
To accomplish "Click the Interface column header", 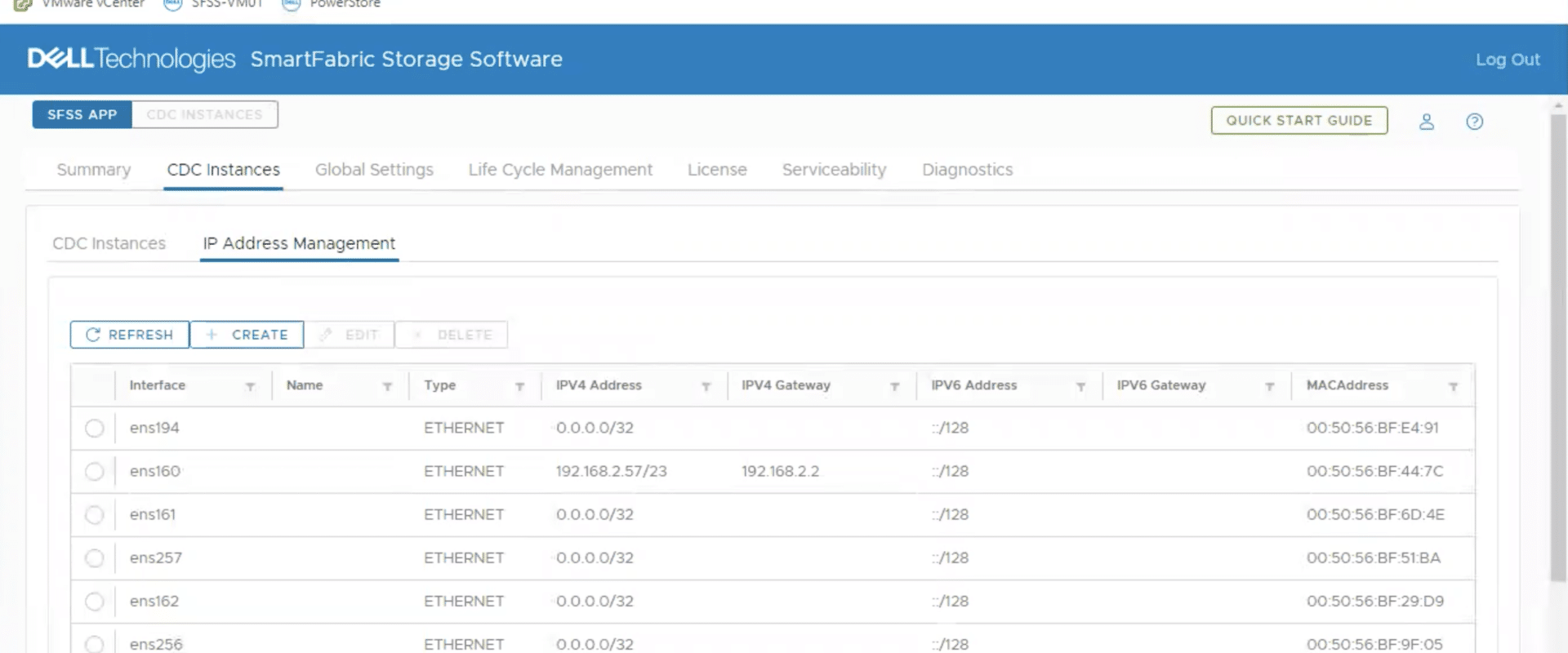I will point(158,385).
